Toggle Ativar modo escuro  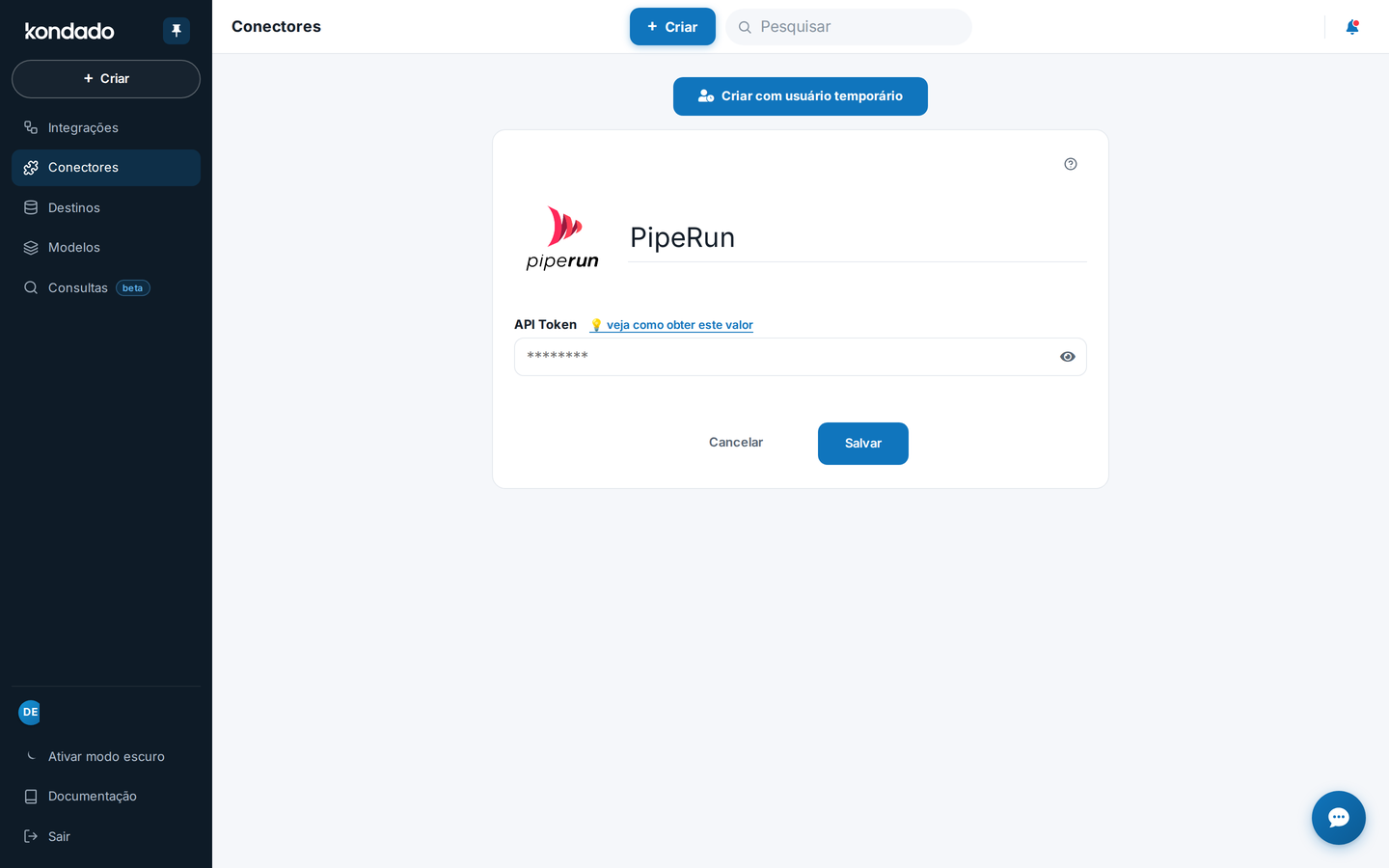click(x=106, y=756)
